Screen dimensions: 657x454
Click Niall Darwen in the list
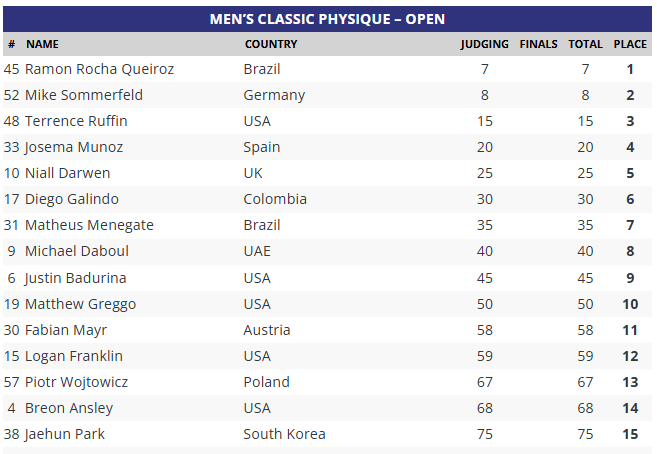click(67, 173)
